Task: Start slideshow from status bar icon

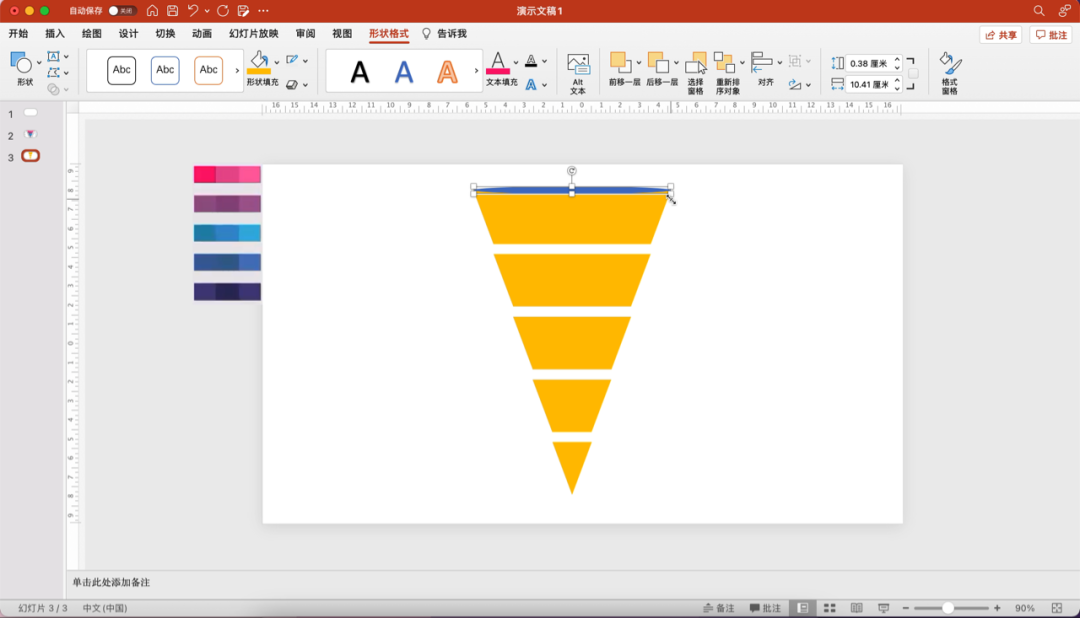Action: click(x=884, y=608)
